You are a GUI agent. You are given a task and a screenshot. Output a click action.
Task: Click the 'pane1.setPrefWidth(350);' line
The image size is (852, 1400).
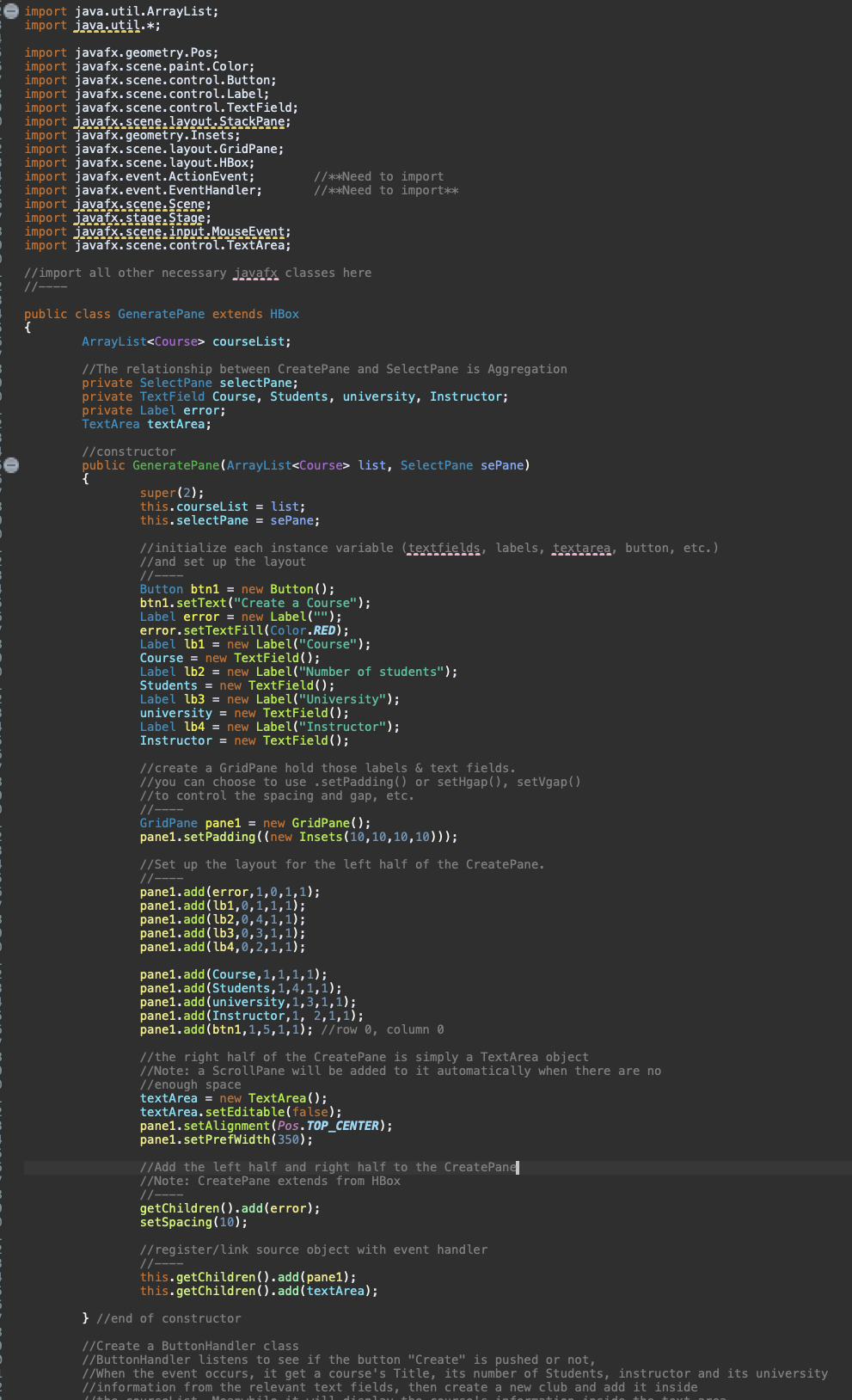pos(226,1139)
